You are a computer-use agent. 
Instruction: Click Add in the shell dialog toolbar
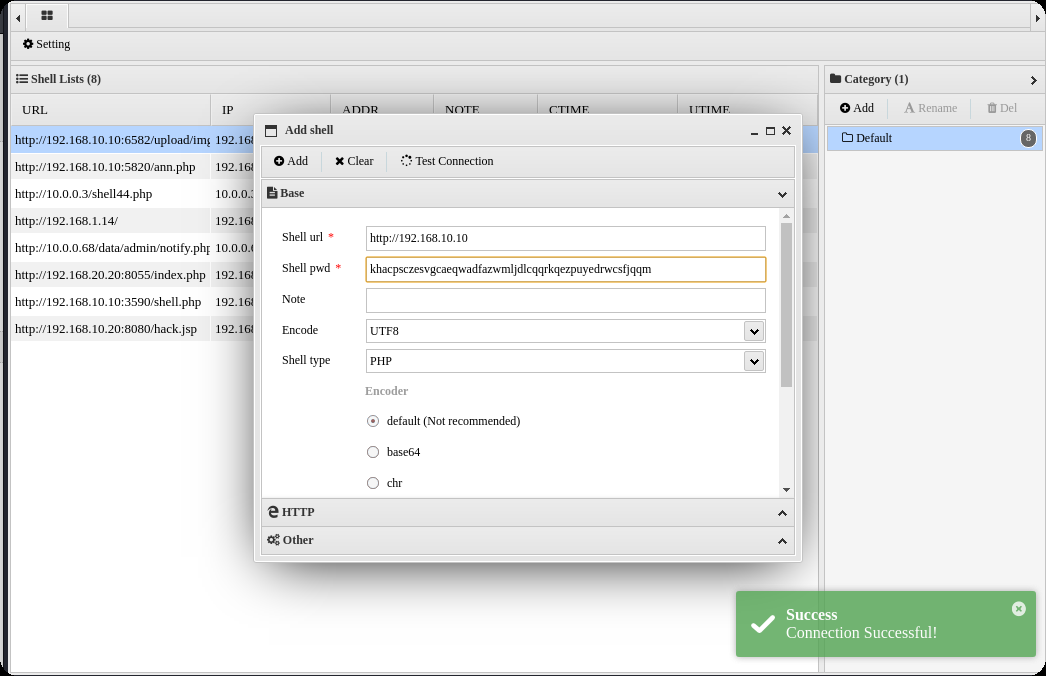click(x=291, y=161)
